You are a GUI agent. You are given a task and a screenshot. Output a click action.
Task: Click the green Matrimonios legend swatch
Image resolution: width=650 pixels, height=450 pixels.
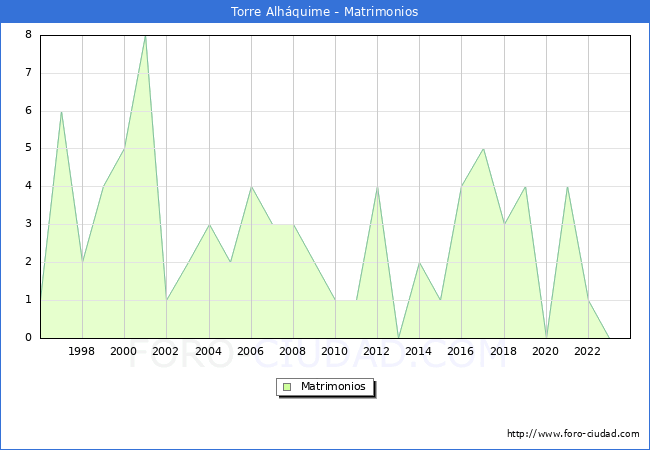pyautogui.click(x=287, y=387)
